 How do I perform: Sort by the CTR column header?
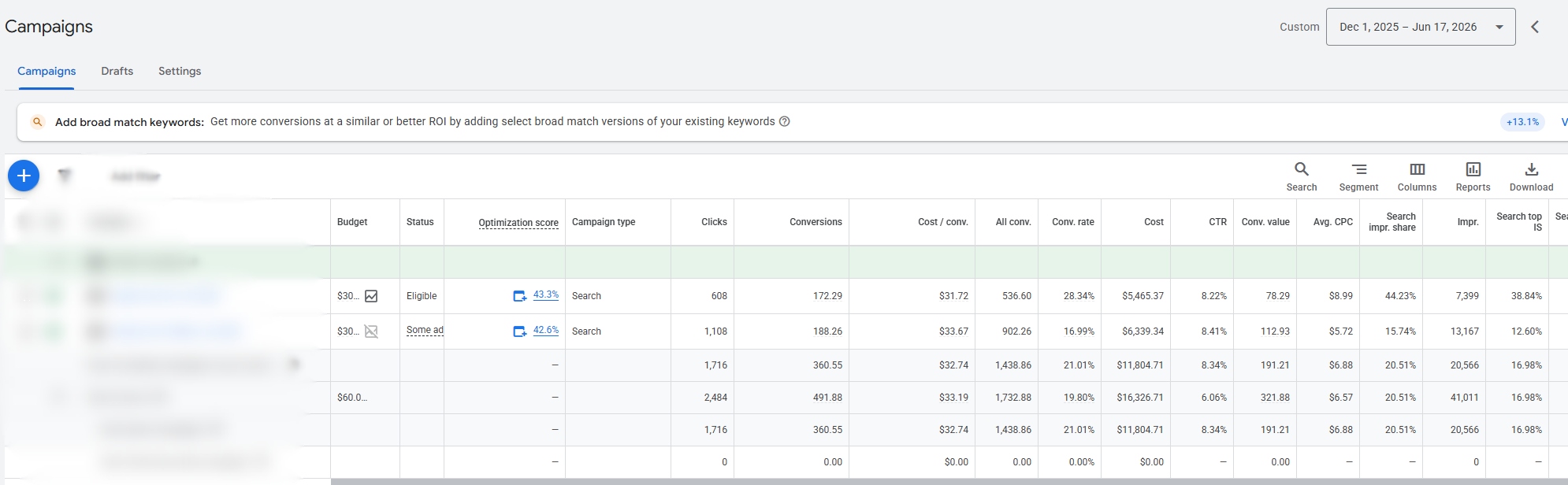point(1217,222)
